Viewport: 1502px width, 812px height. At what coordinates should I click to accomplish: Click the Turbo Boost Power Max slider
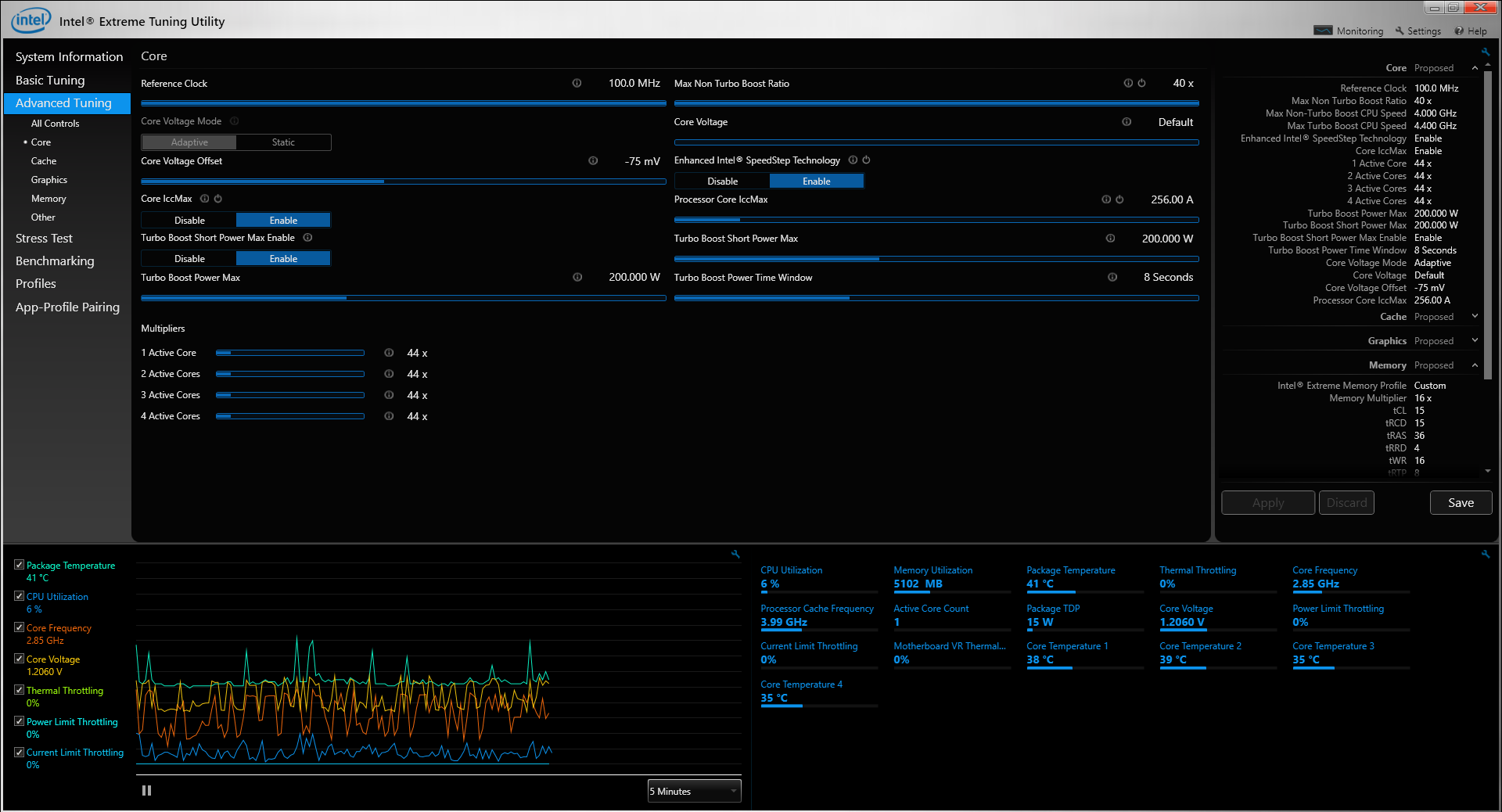point(403,297)
